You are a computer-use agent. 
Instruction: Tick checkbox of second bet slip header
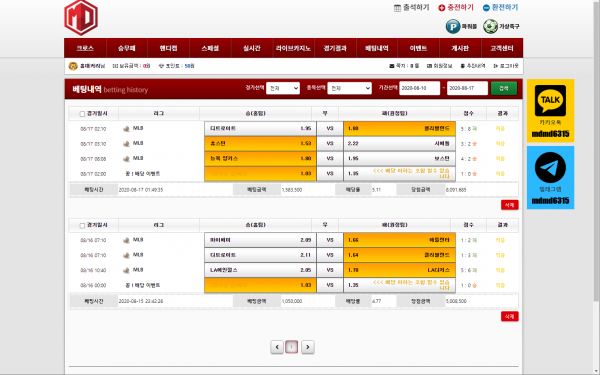(x=82, y=226)
